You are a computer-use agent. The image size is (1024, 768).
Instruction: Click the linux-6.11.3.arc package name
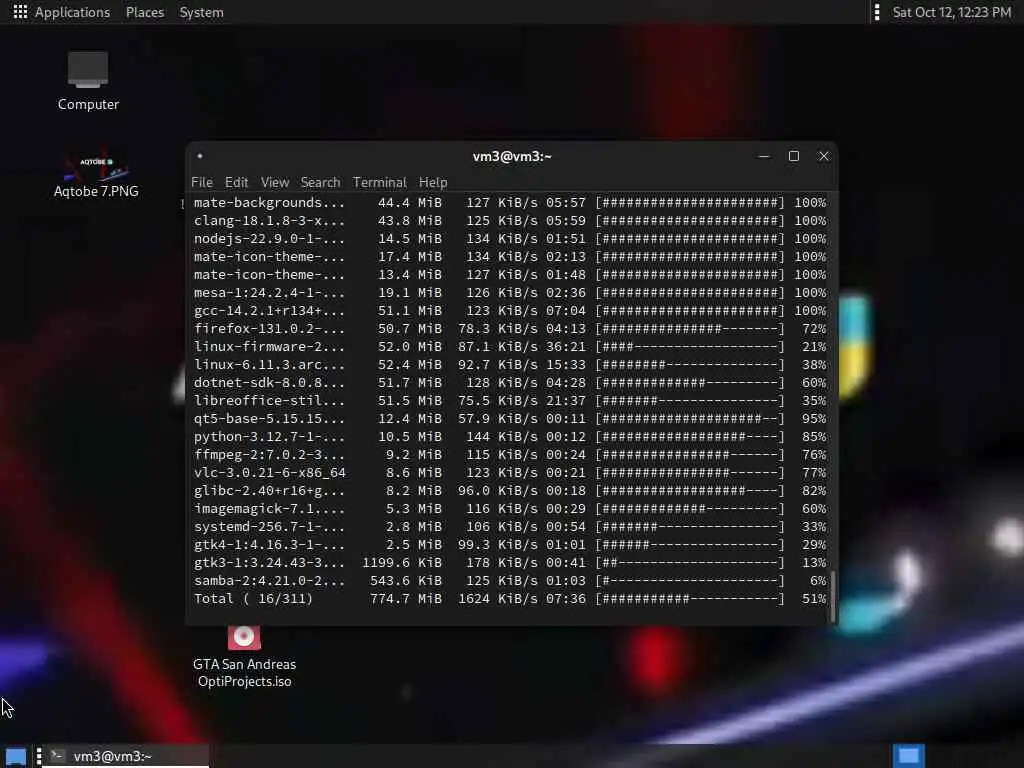tap(269, 364)
